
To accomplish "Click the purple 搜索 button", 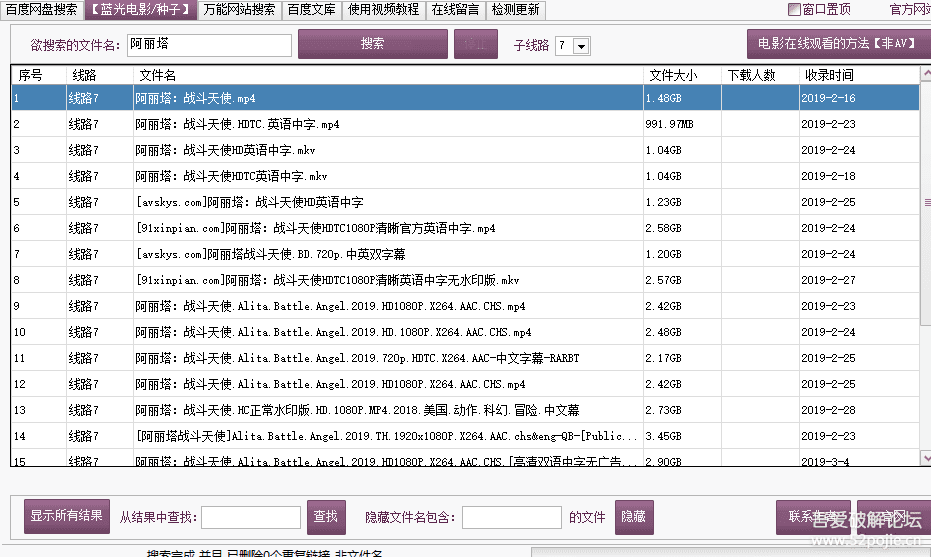I will pos(372,45).
